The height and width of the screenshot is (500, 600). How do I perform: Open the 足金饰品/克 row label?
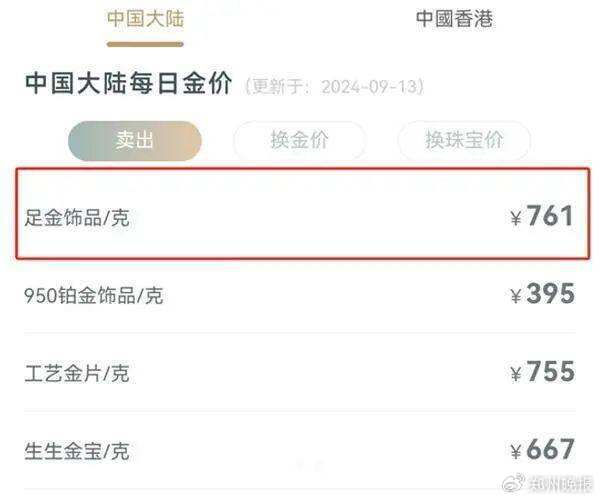coord(77,218)
